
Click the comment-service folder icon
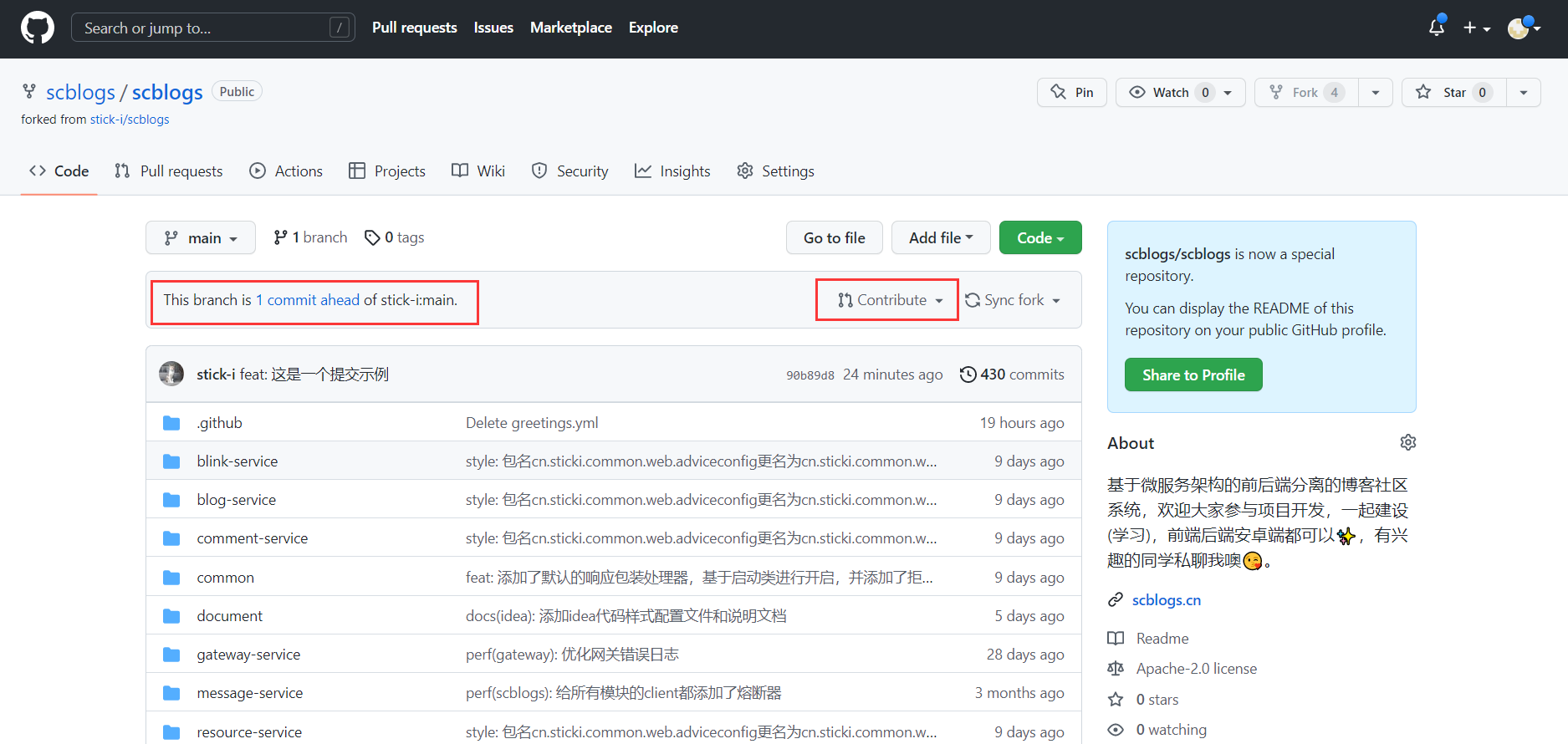(171, 538)
